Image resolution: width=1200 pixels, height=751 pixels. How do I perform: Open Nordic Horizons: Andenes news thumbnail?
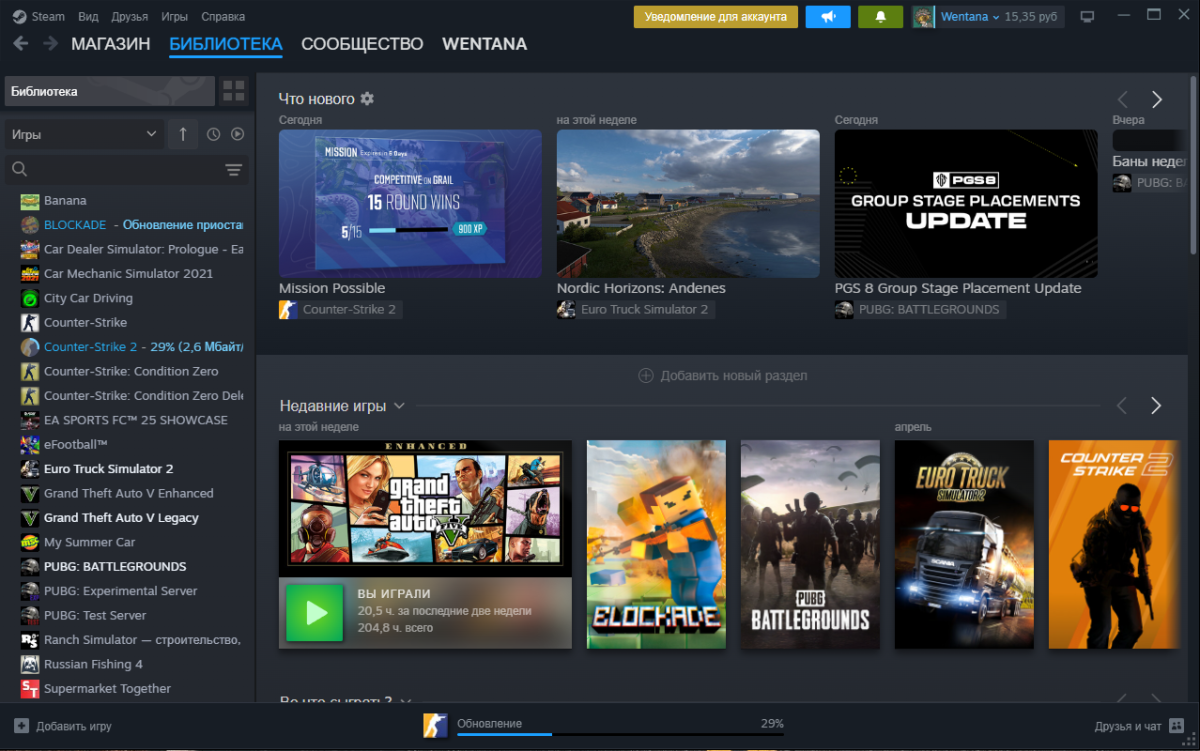pyautogui.click(x=688, y=204)
